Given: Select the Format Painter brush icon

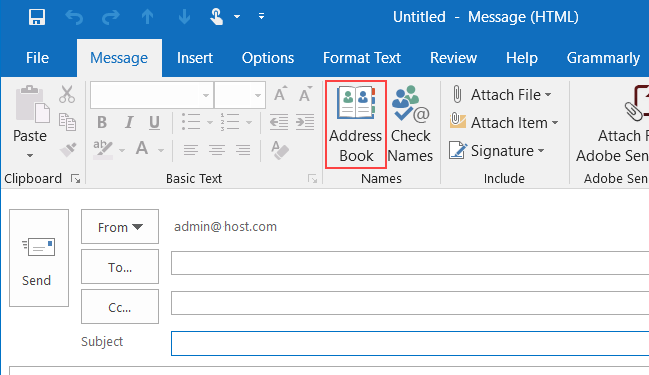Looking at the screenshot, I should click(67, 149).
